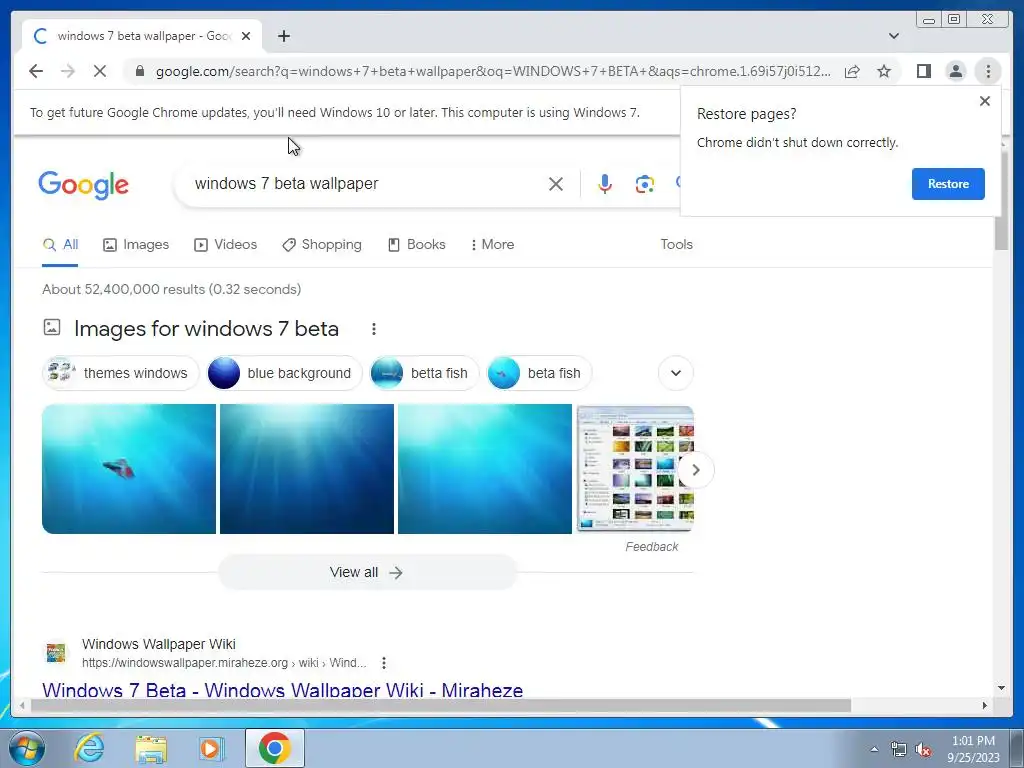
Task: Click the horizontal scrollbar thumb
Action: pyautogui.click(x=441, y=705)
